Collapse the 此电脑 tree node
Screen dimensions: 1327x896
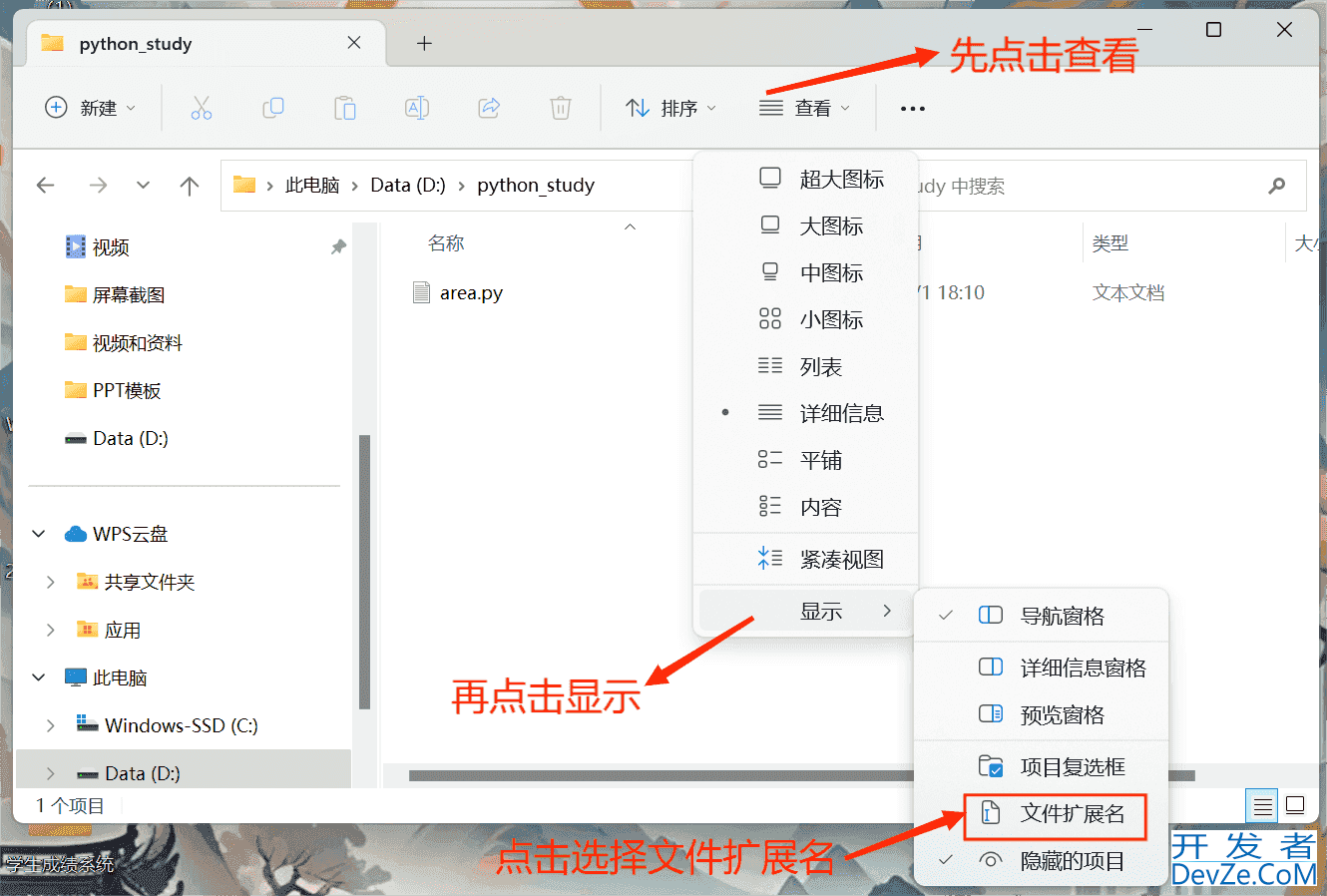(x=39, y=677)
